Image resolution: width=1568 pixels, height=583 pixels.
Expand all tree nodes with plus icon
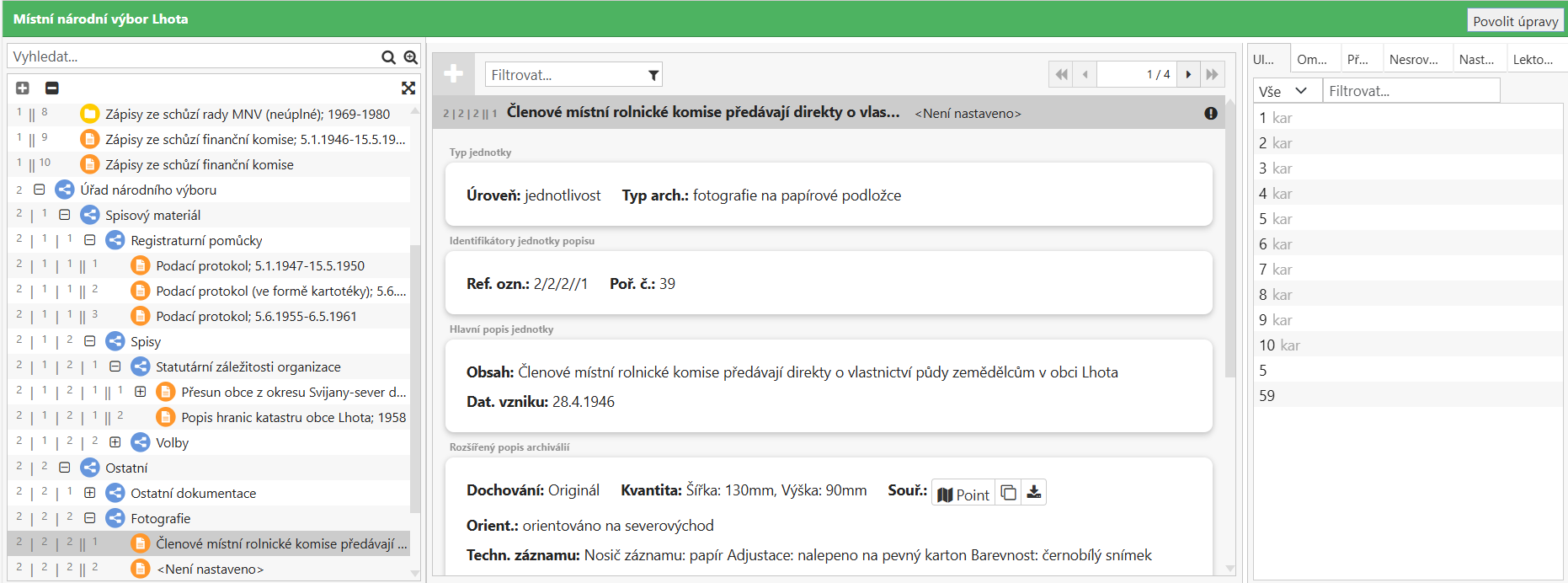pos(23,88)
